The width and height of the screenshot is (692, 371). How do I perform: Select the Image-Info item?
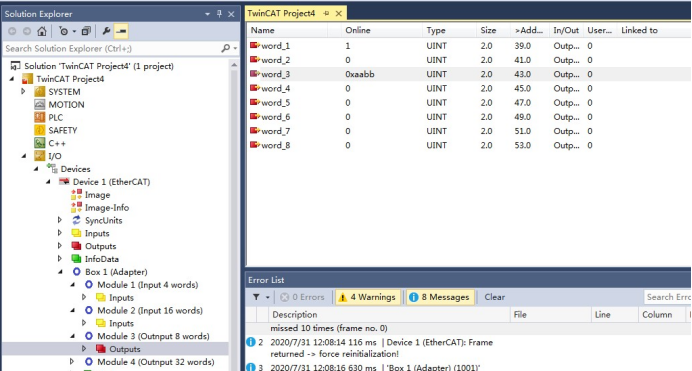107,207
